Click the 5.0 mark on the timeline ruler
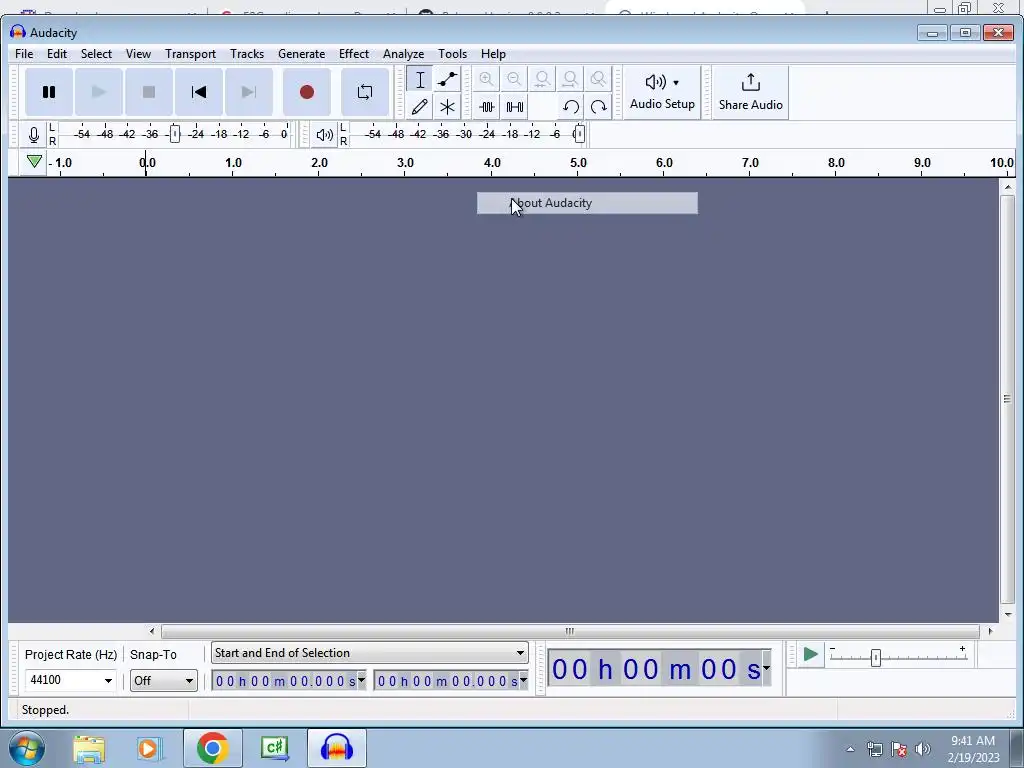The height and width of the screenshot is (768, 1024). coord(578,163)
